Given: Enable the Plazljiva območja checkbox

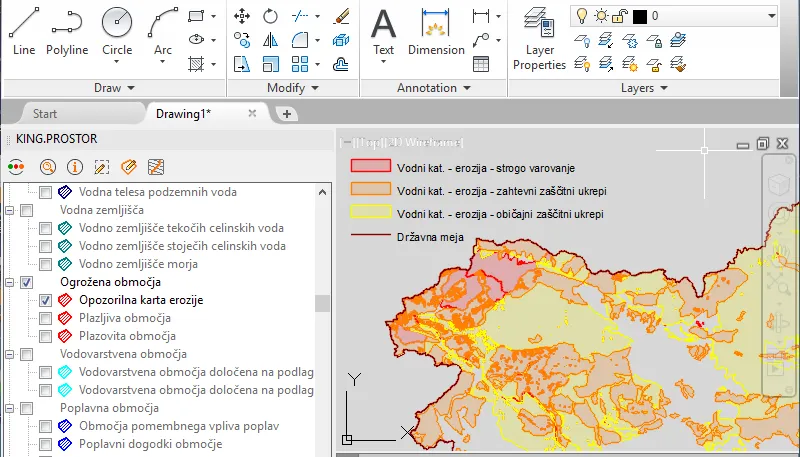Looking at the screenshot, I should click(45, 318).
